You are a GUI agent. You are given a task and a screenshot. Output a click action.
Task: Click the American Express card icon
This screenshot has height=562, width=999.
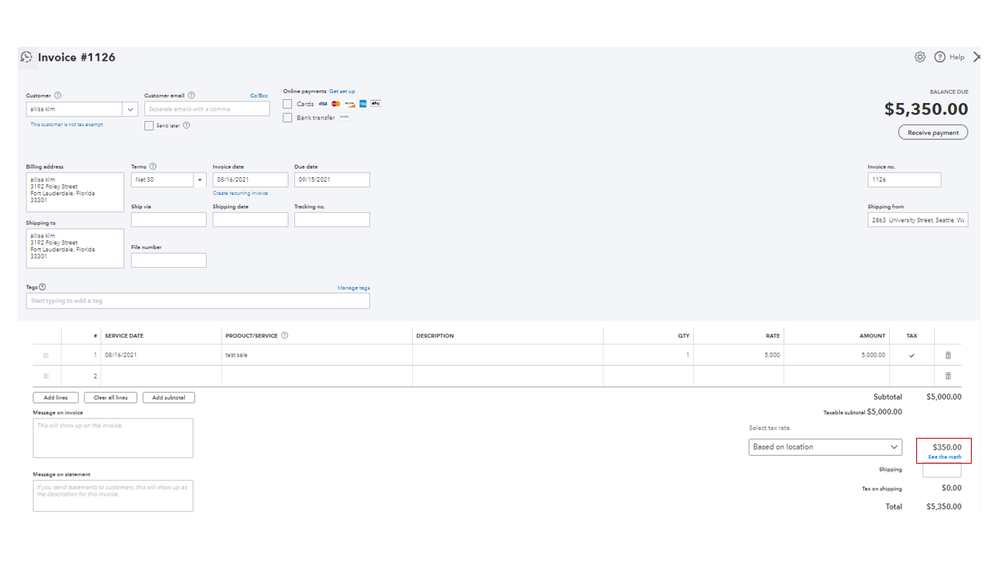363,104
